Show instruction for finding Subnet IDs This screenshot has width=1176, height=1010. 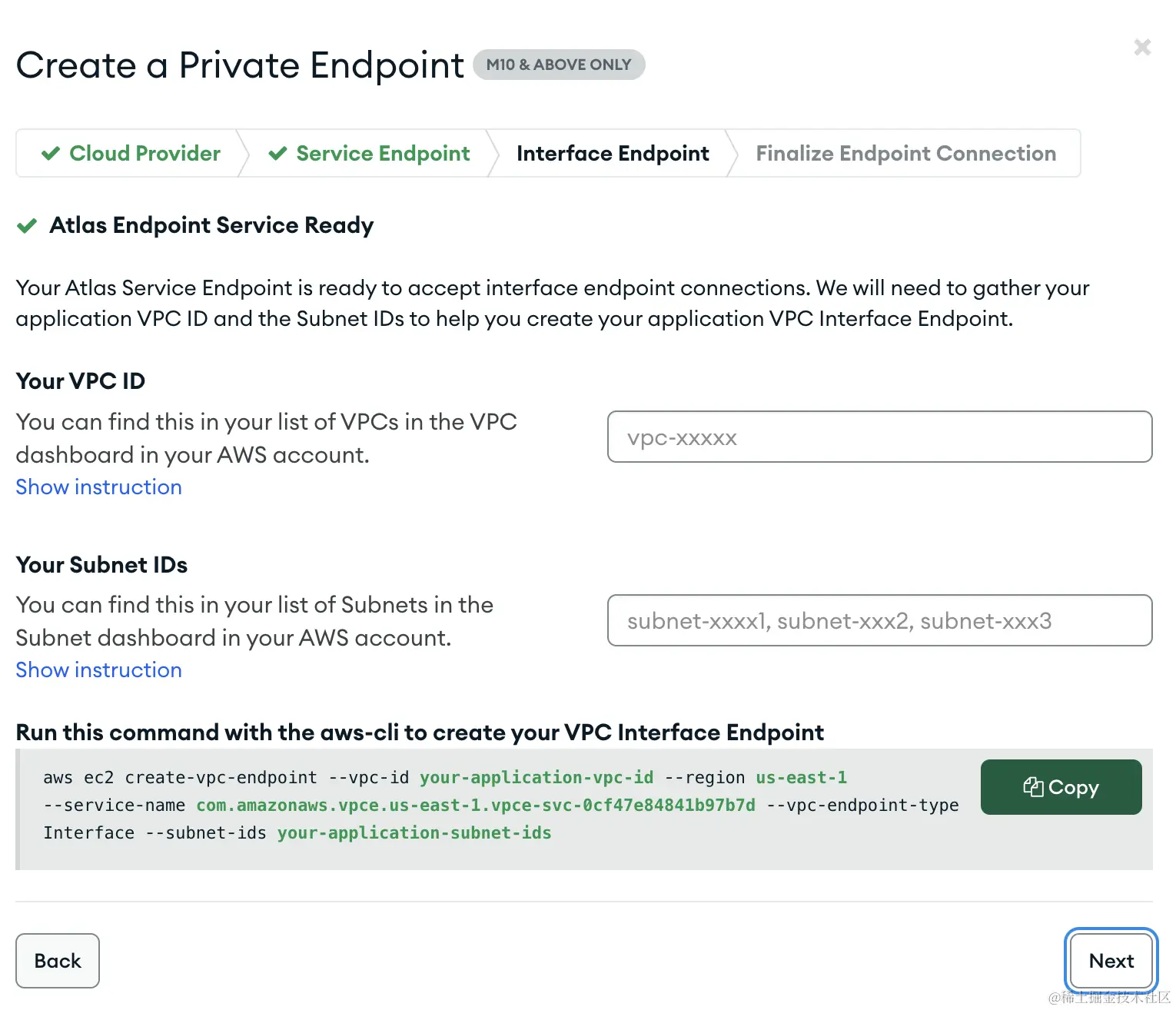99,670
